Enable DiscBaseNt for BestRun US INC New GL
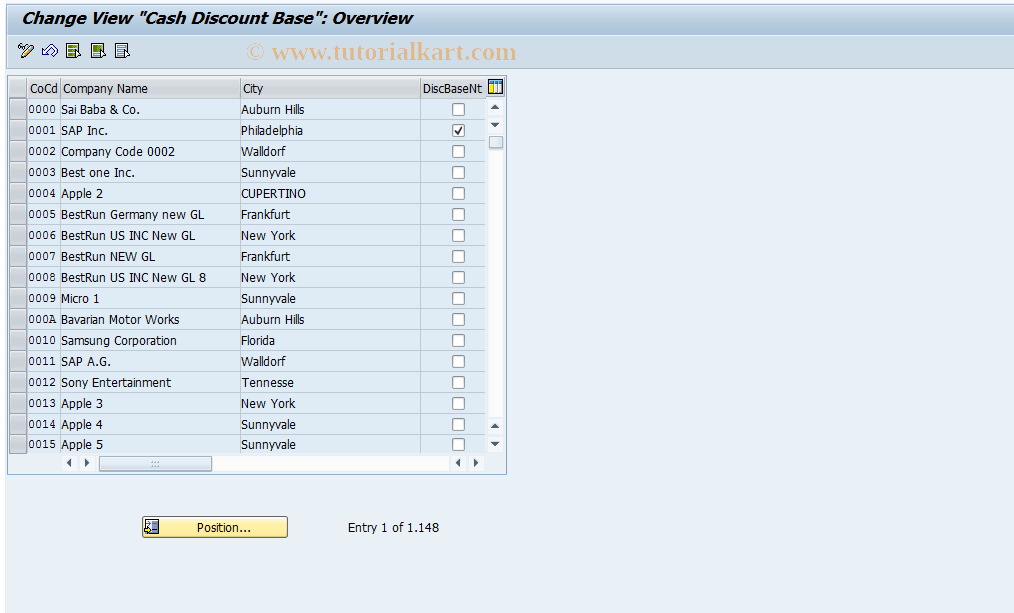Screen dimensions: 1014x613 (x=458, y=235)
